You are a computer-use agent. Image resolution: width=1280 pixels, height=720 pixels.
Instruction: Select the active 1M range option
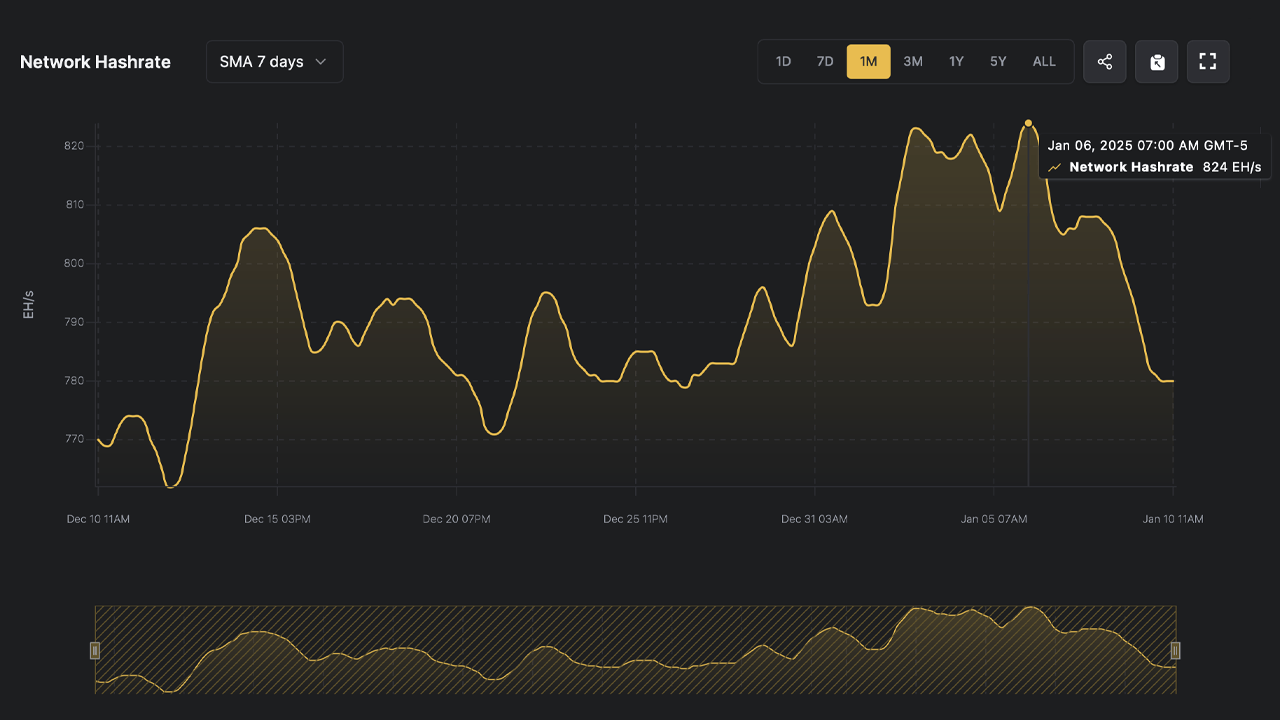868,62
